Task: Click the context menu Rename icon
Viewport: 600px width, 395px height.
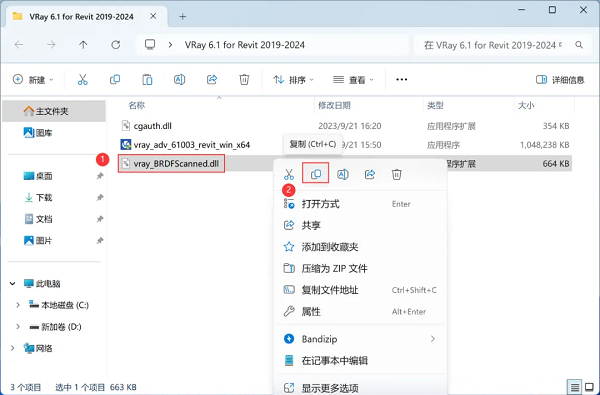Action: coord(343,175)
